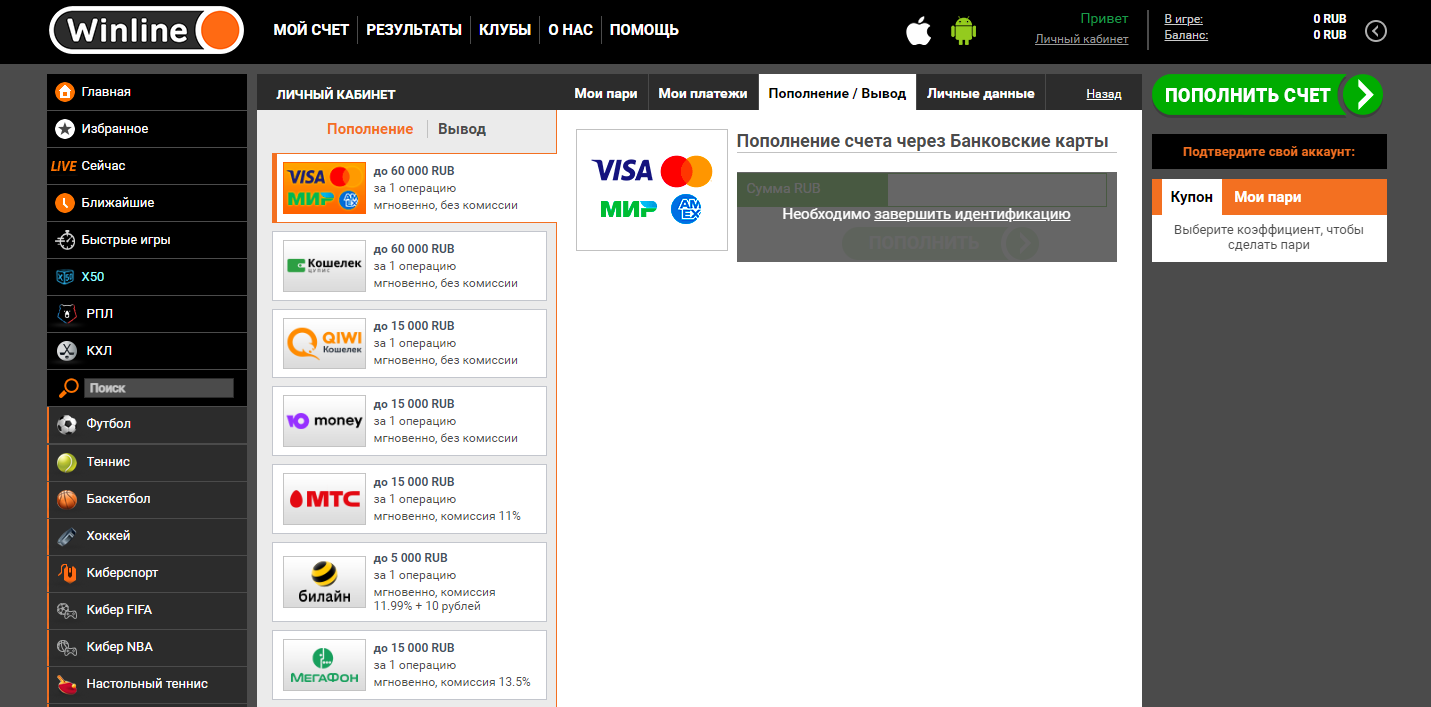Click the text 'мгновенно, комиссия 13.5%'
Image resolution: width=1431 pixels, height=707 pixels.
pyautogui.click(x=452, y=682)
